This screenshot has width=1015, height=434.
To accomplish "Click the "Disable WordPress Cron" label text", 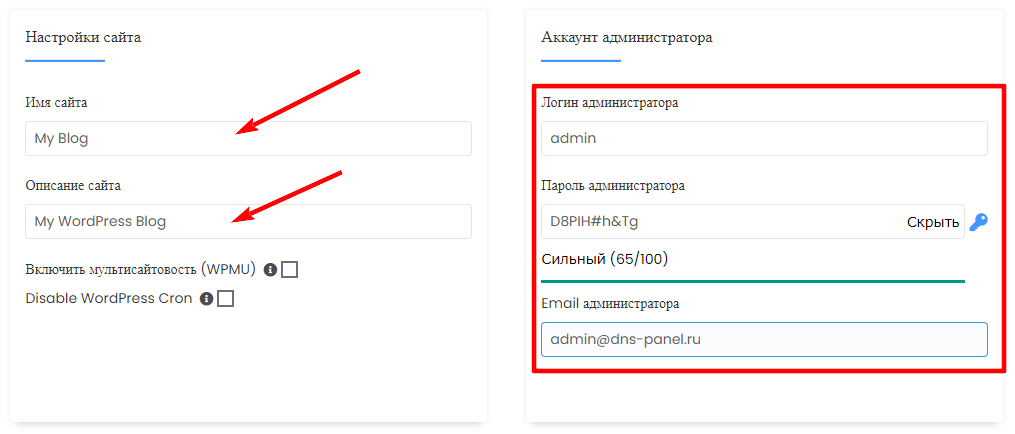I will tap(108, 298).
